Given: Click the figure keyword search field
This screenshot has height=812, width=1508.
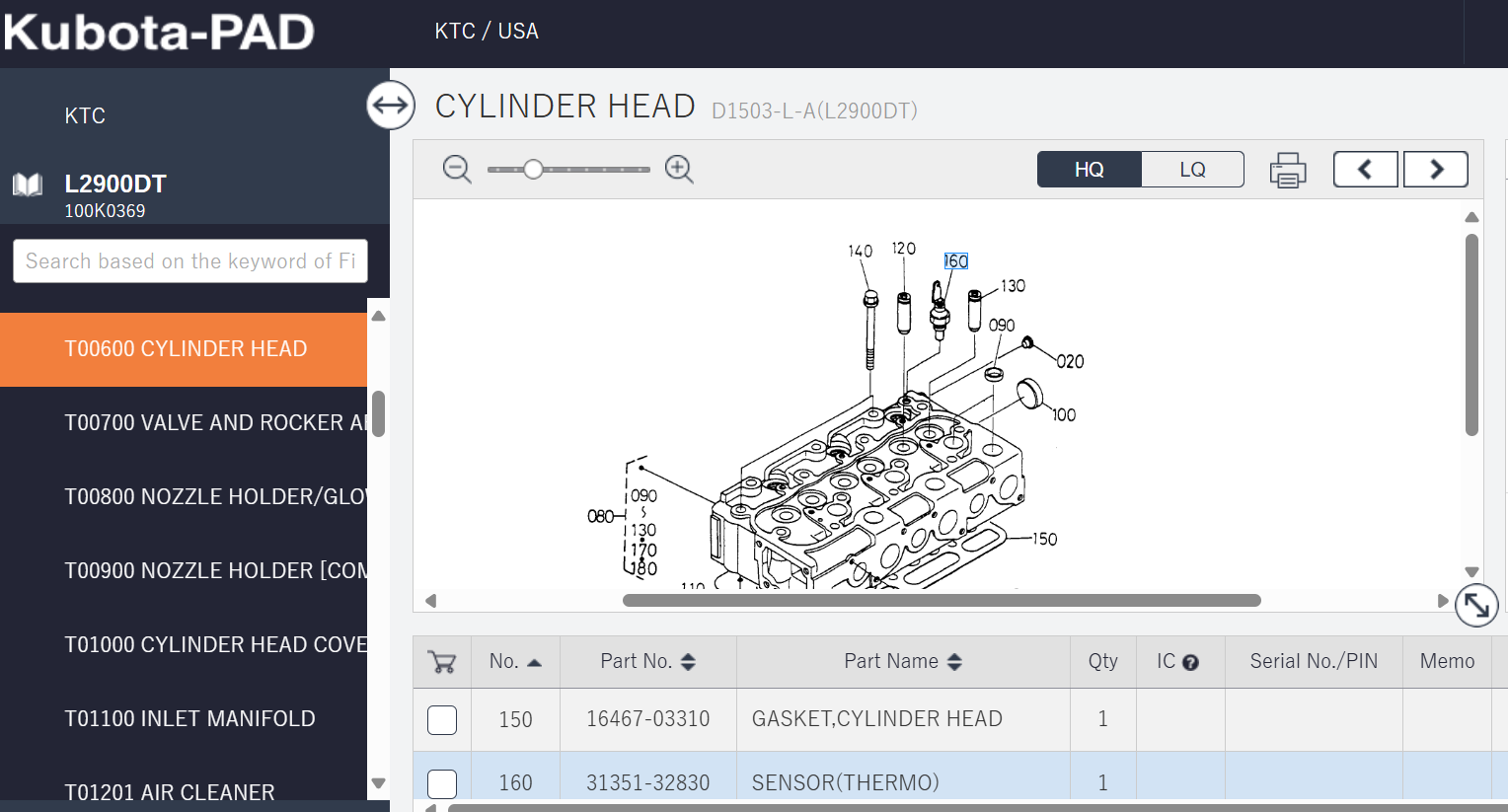Looking at the screenshot, I should 190,261.
